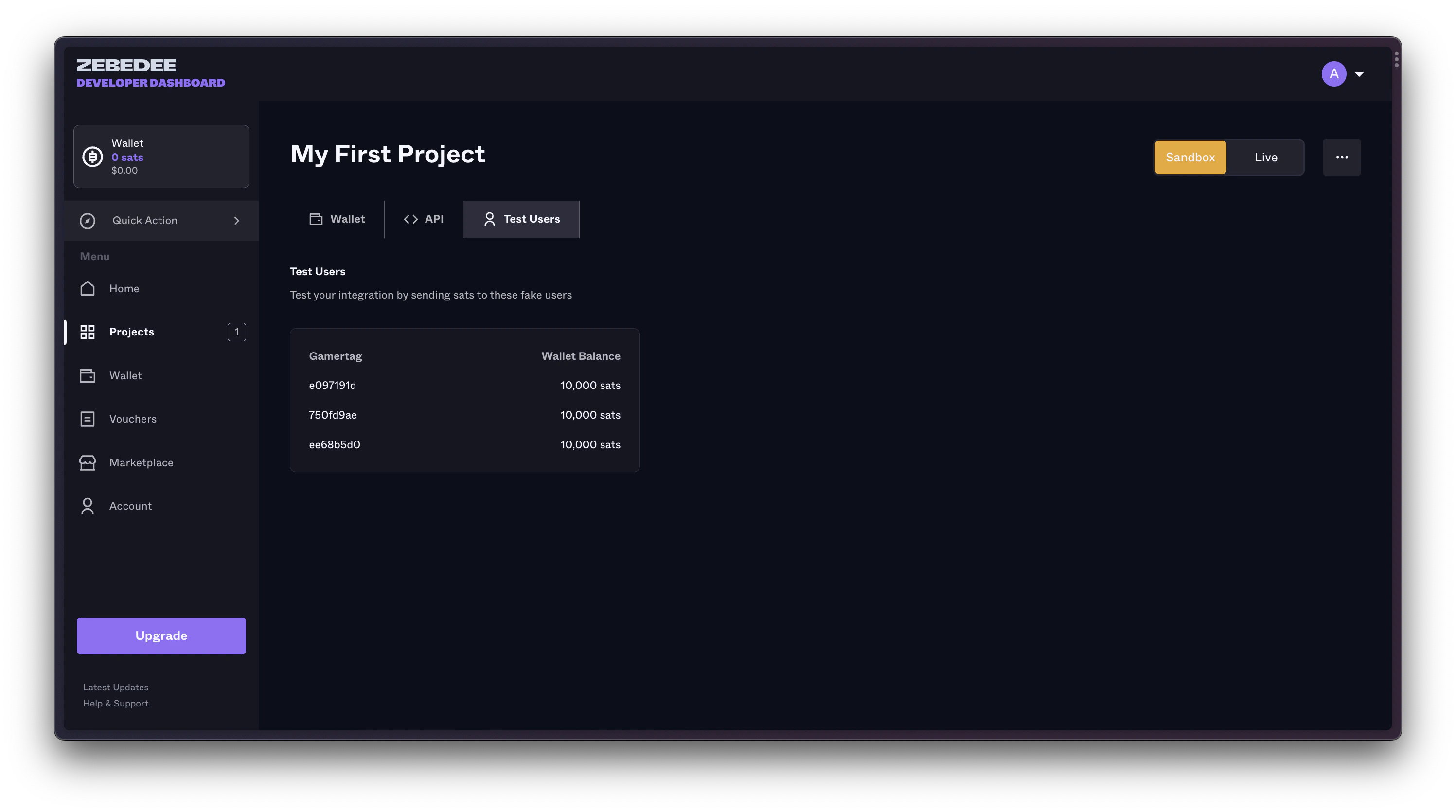Select the Vouchers document icon
This screenshot has width=1456, height=812.
88,419
